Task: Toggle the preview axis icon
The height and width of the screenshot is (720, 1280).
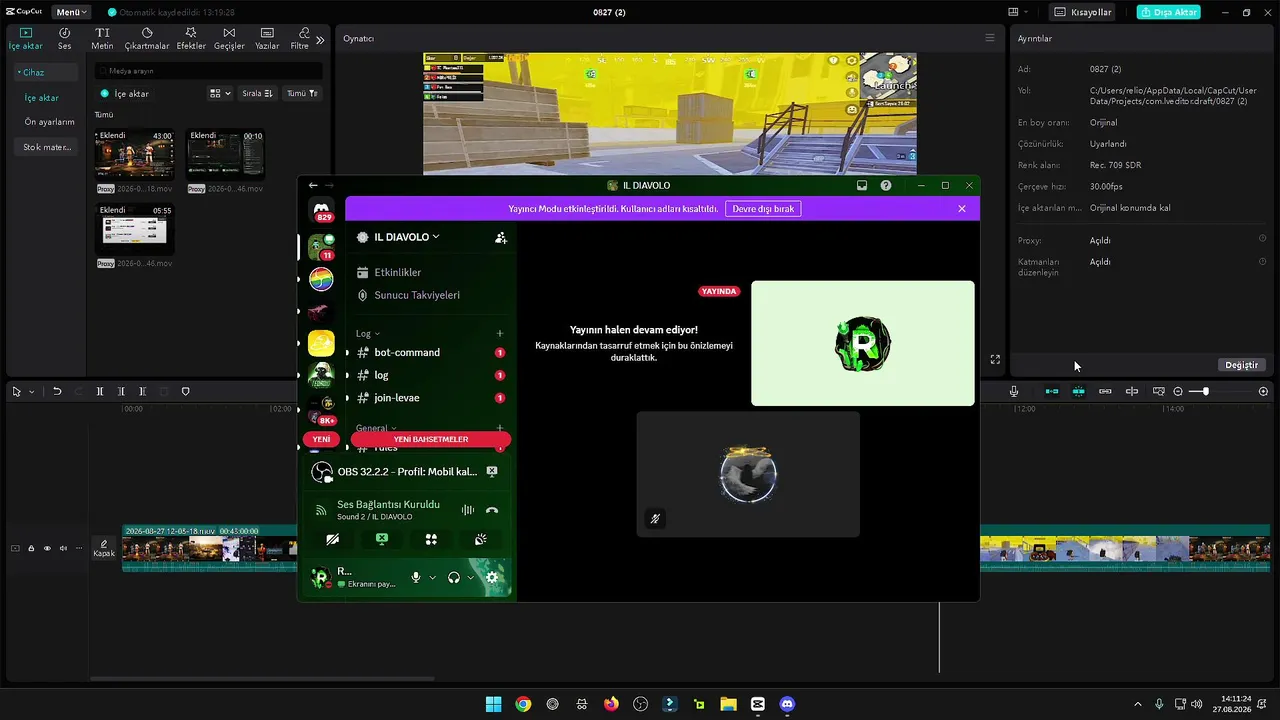Action: click(1132, 392)
